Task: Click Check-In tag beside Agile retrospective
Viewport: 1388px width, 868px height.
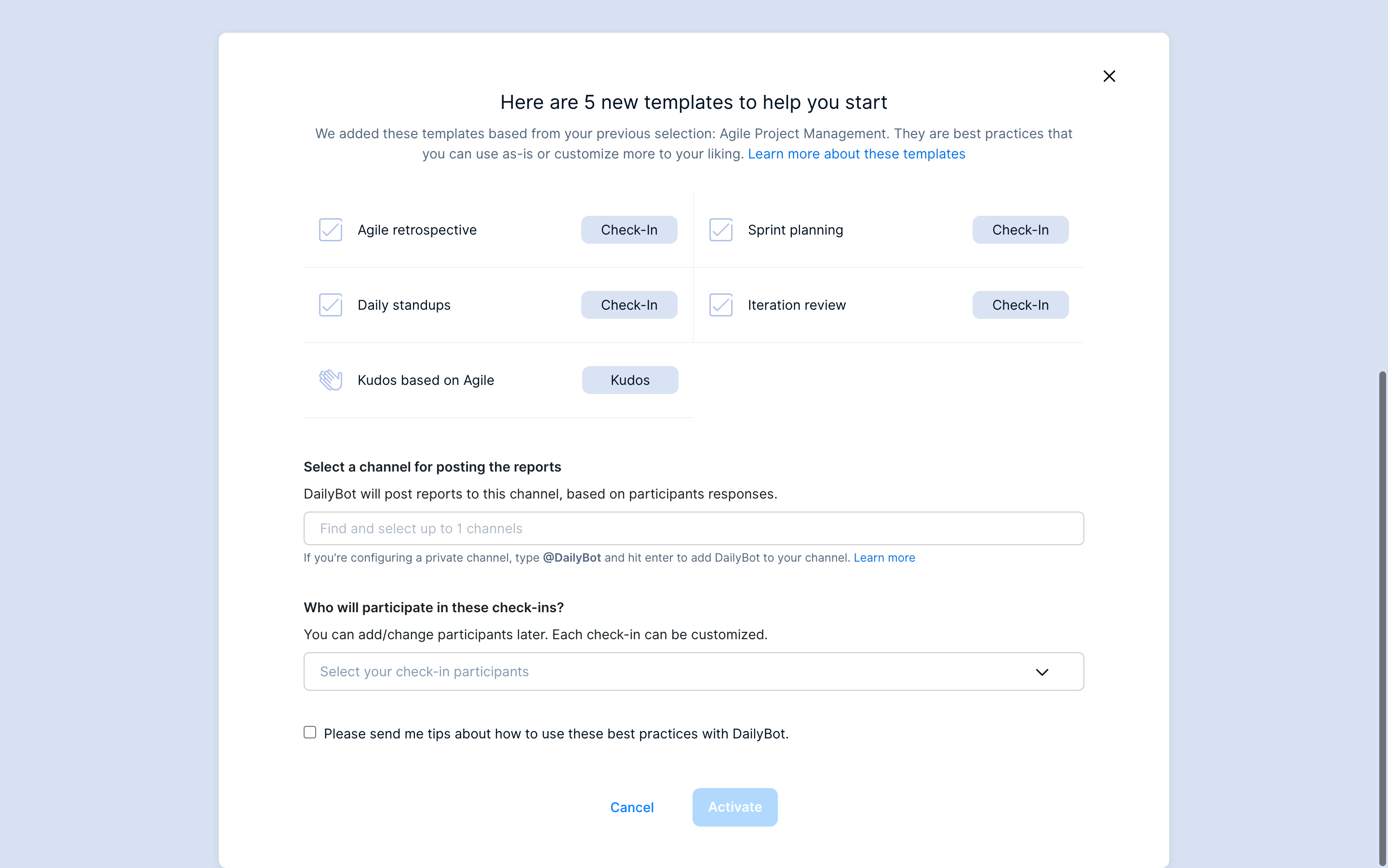Action: tap(629, 230)
